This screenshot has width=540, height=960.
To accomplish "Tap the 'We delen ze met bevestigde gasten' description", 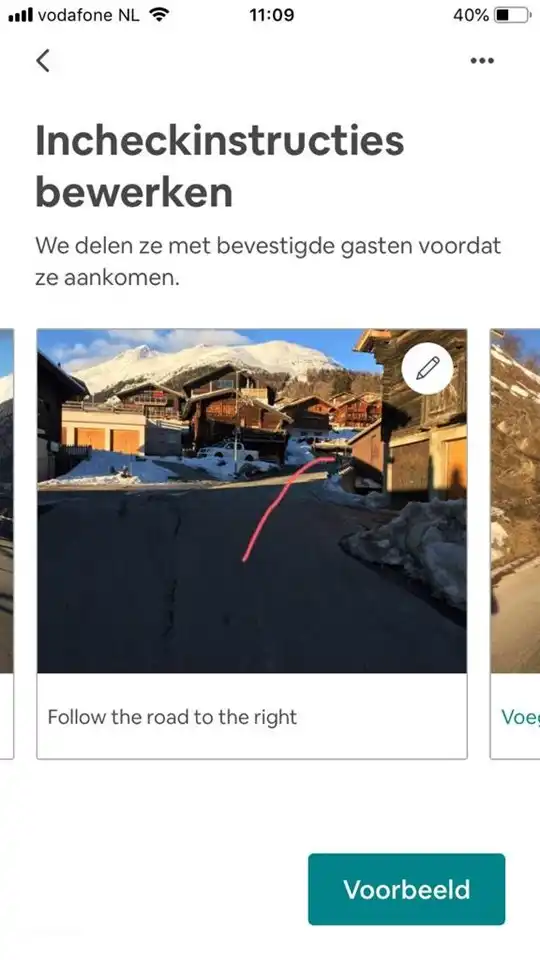I will click(x=268, y=261).
